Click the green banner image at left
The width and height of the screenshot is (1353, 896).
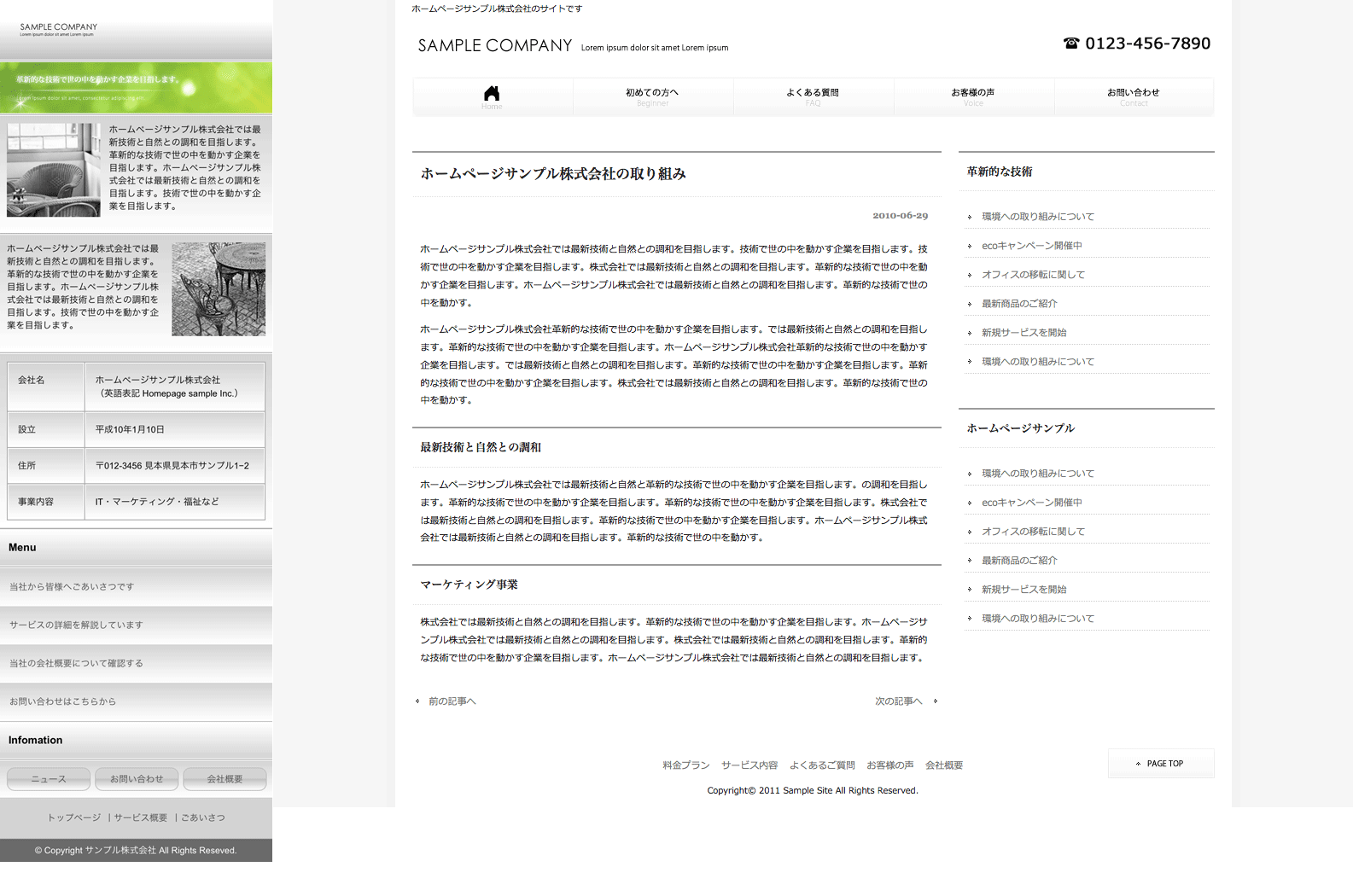click(x=137, y=87)
